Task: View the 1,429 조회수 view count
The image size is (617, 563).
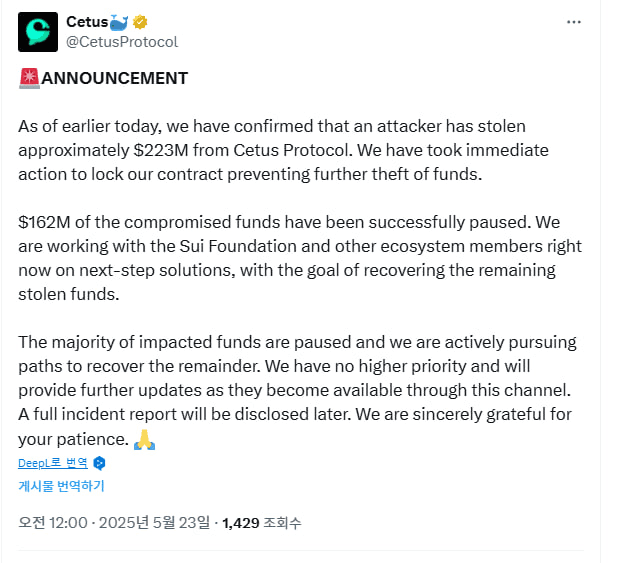Action: coord(262,523)
